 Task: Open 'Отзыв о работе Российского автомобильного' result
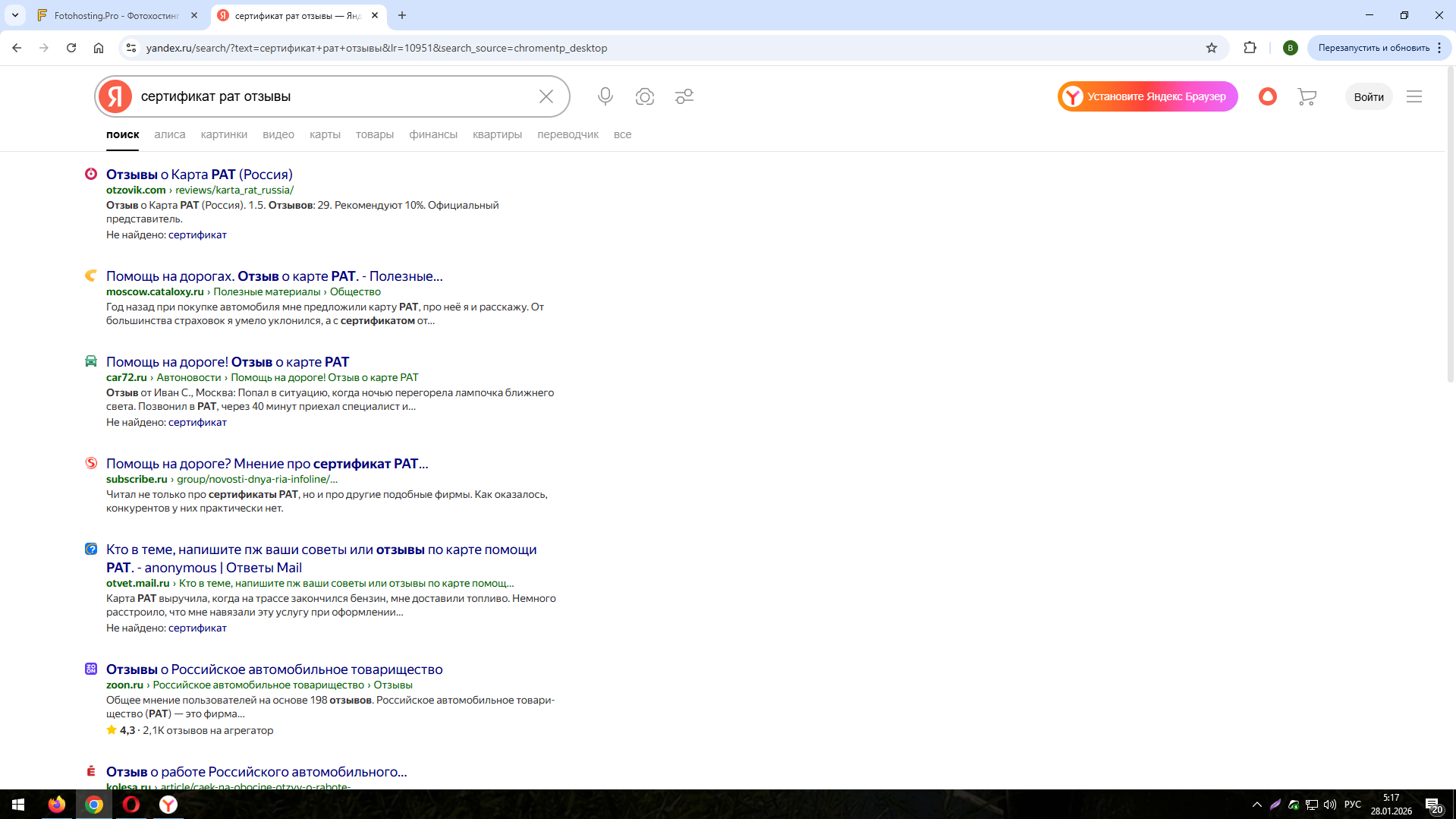click(x=256, y=772)
